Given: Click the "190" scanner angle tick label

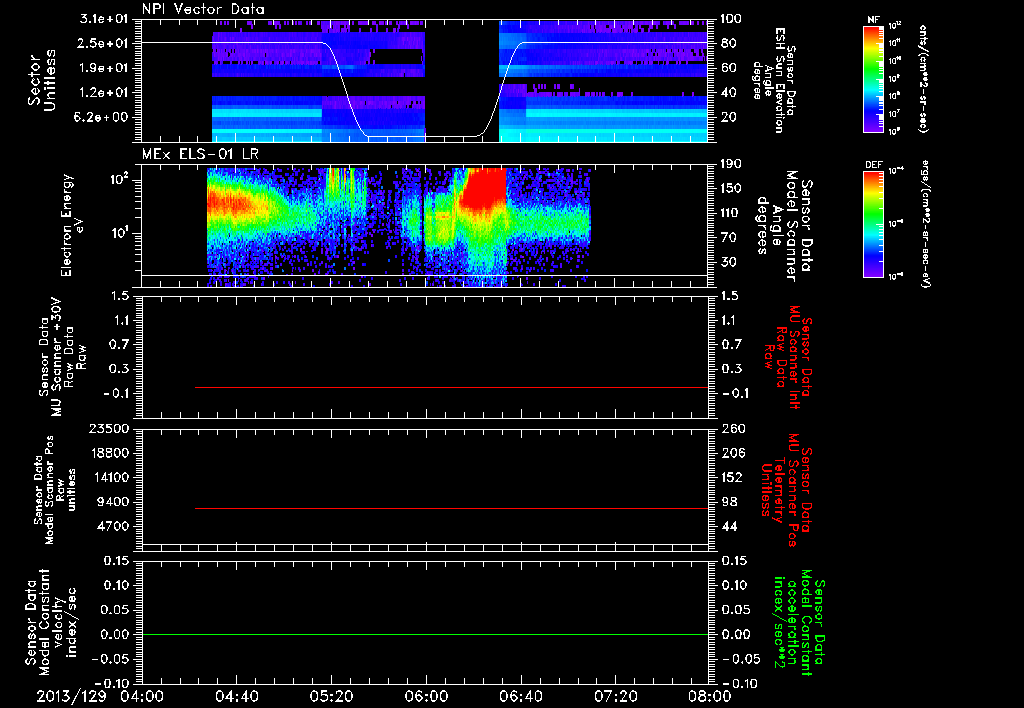Looking at the screenshot, I should click(731, 164).
